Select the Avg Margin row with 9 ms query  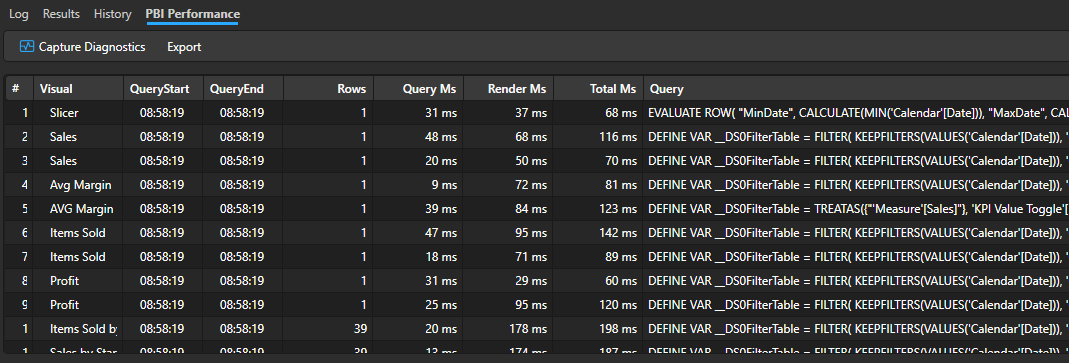(537, 185)
